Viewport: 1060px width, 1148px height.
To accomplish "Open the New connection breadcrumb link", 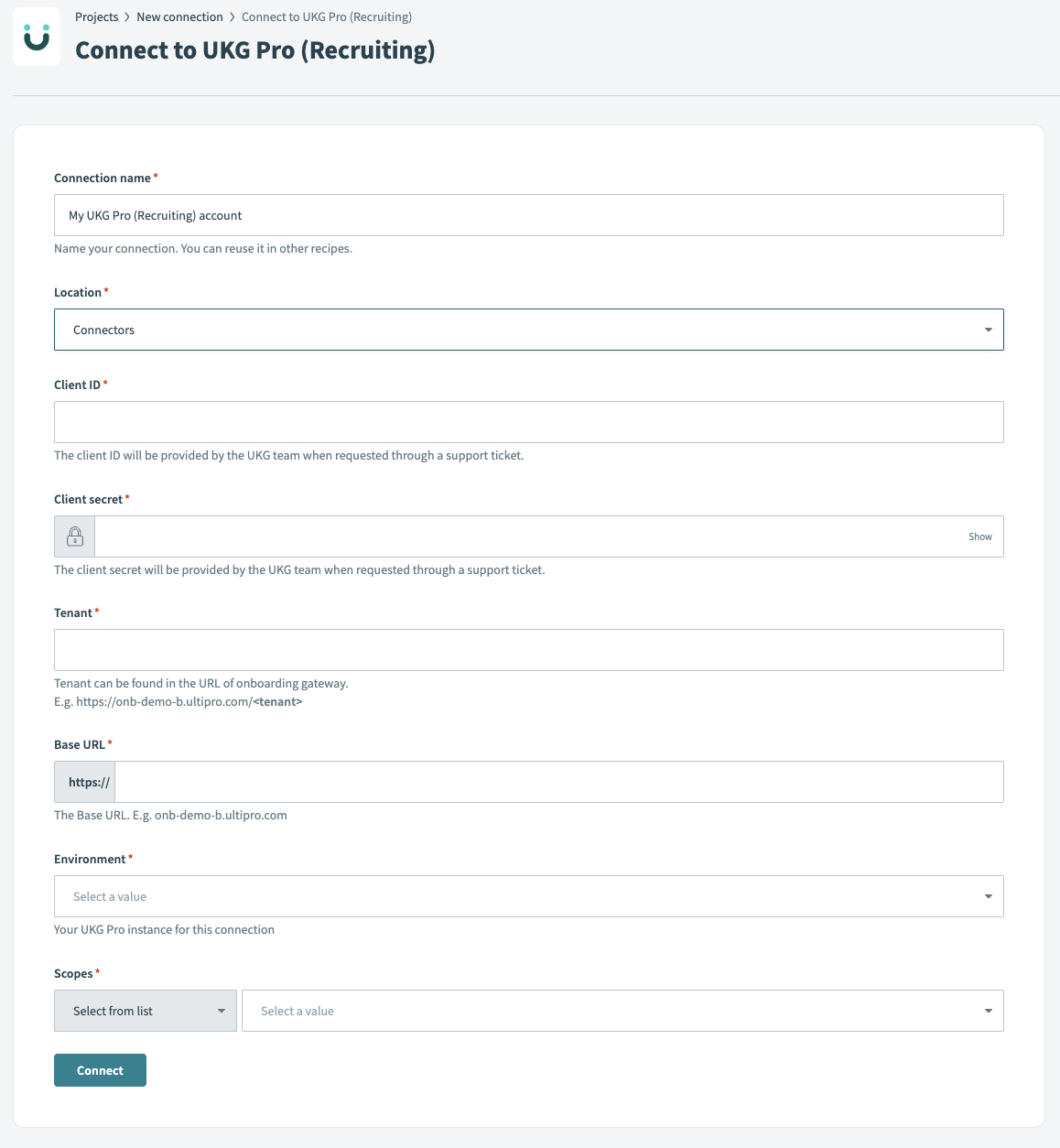I will 179,16.
